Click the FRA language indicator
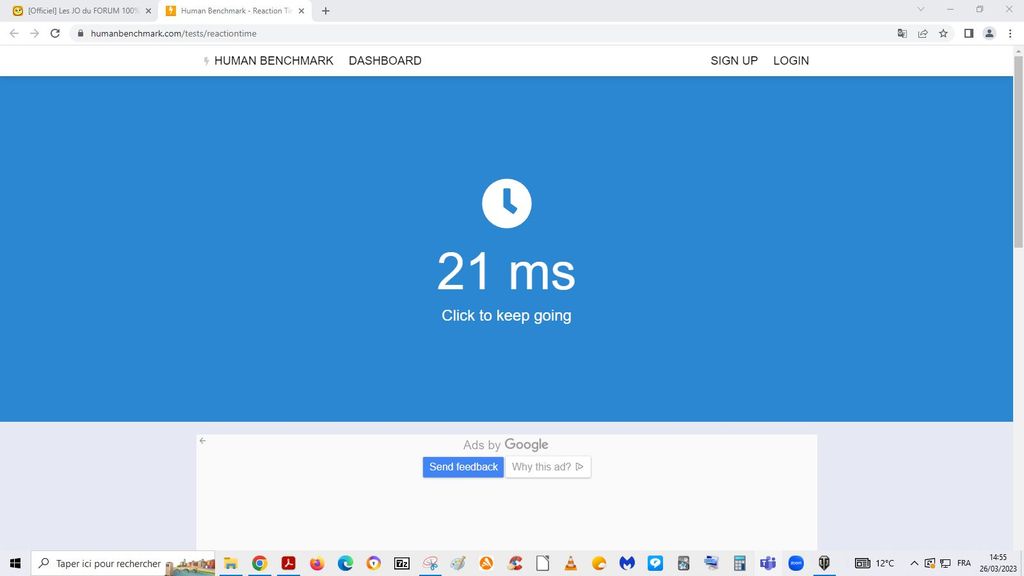Viewport: 1024px width, 576px height. [x=963, y=563]
